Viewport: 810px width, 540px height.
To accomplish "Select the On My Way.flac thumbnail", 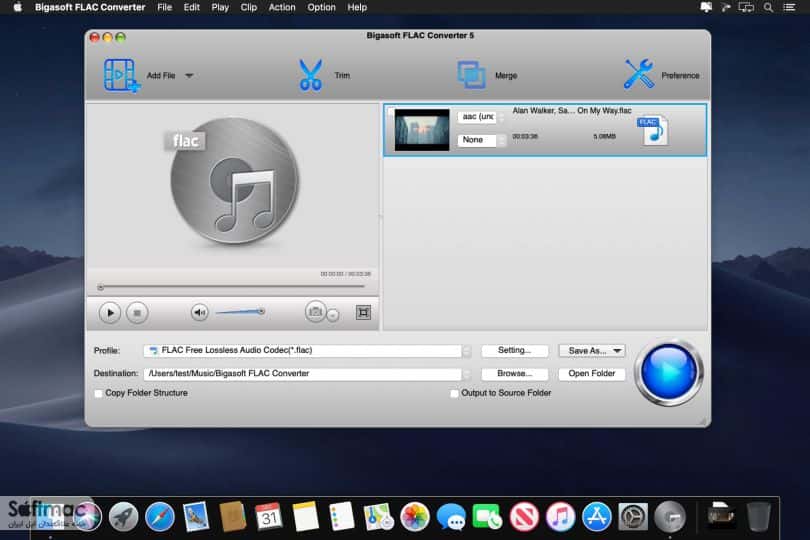I will (x=422, y=129).
